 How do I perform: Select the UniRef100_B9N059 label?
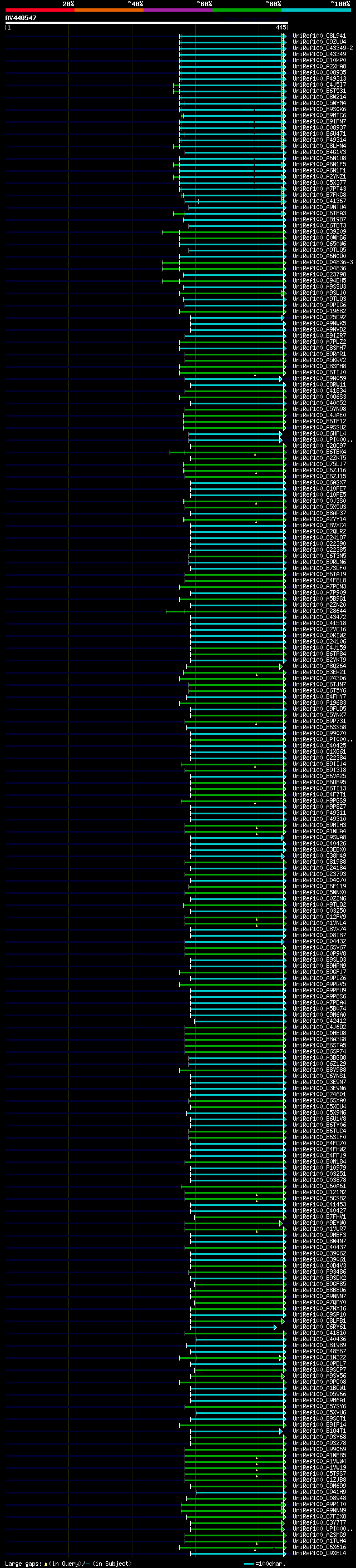319,379
